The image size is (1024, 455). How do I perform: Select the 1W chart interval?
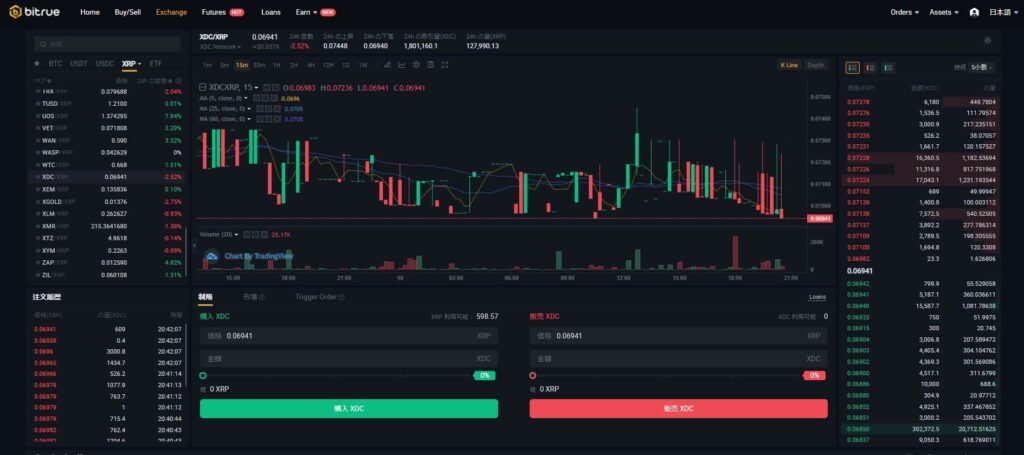coord(362,65)
